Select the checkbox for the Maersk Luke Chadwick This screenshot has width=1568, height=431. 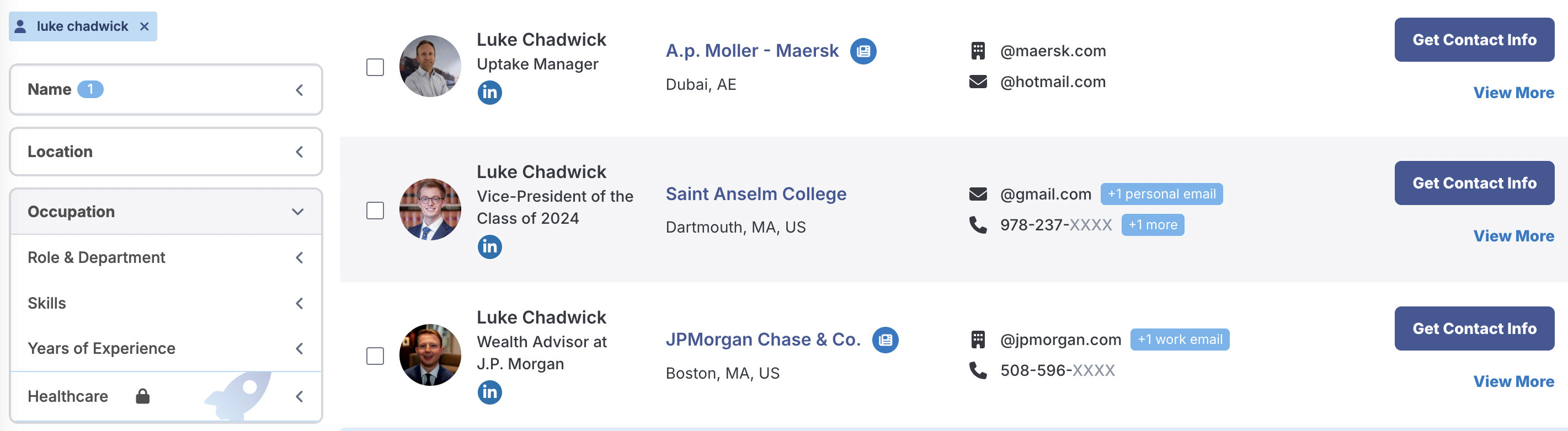[x=375, y=67]
